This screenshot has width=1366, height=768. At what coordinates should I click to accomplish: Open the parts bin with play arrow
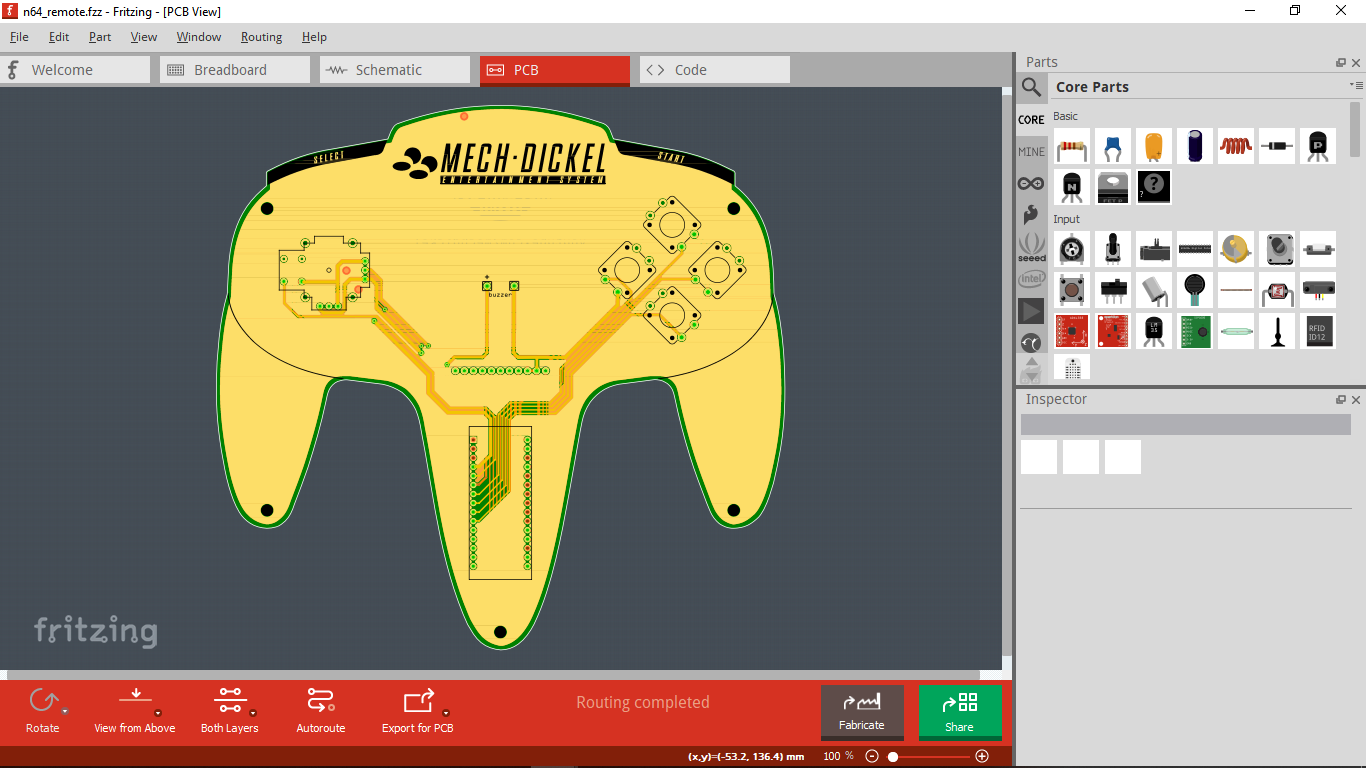[1031, 311]
